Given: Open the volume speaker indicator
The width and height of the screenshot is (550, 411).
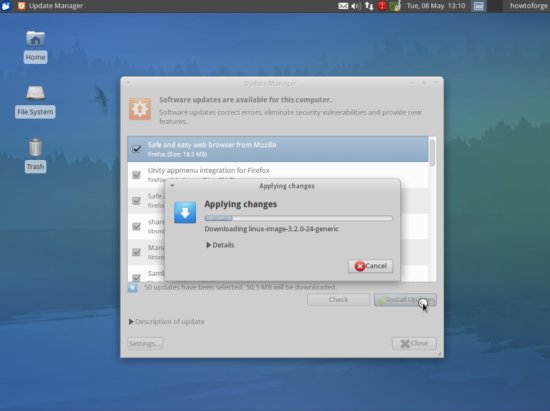Looking at the screenshot, I should tap(356, 6).
